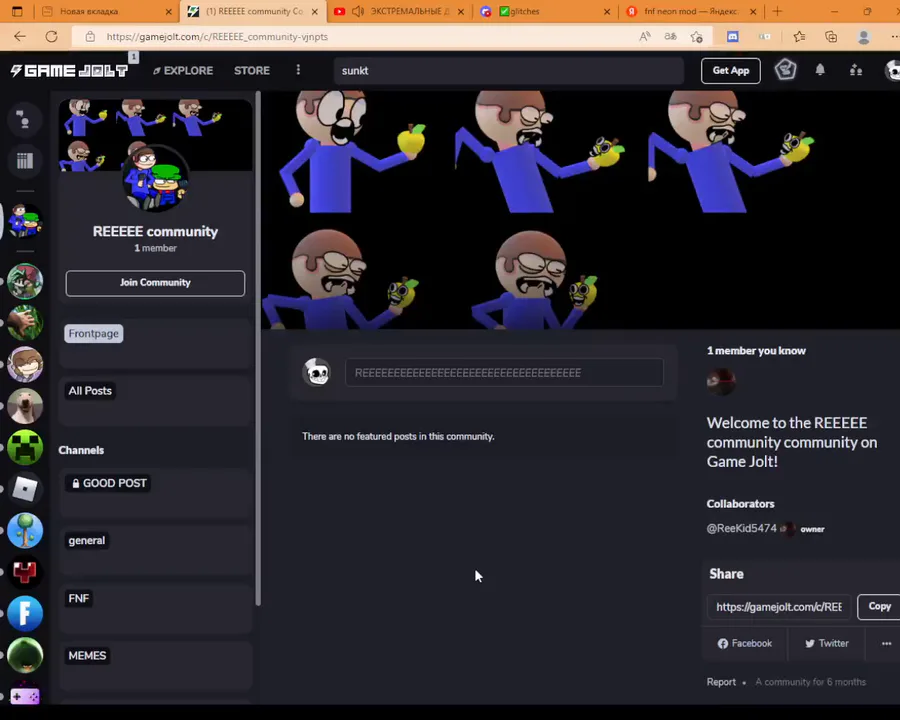Refresh the browser page
900x720 pixels.
[x=52, y=37]
